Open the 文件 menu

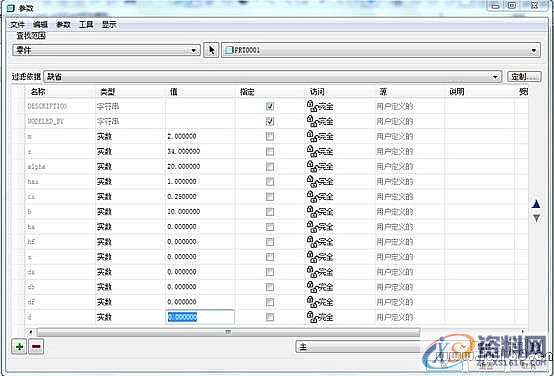tap(17, 24)
